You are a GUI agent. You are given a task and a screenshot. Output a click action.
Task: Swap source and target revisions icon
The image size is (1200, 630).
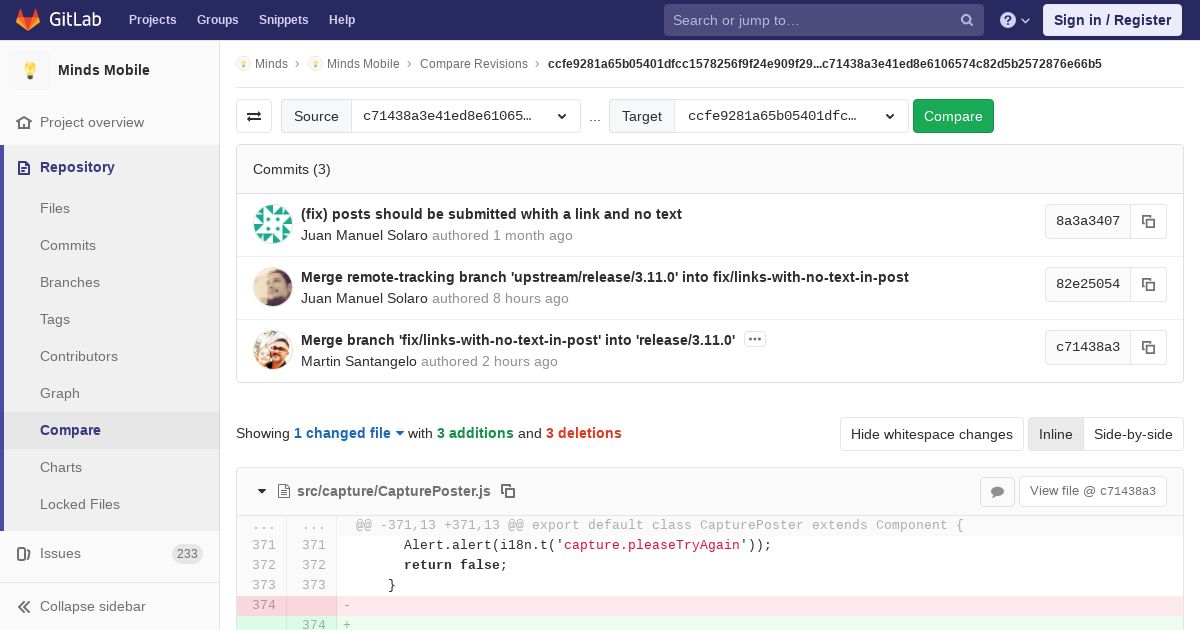[x=254, y=116]
